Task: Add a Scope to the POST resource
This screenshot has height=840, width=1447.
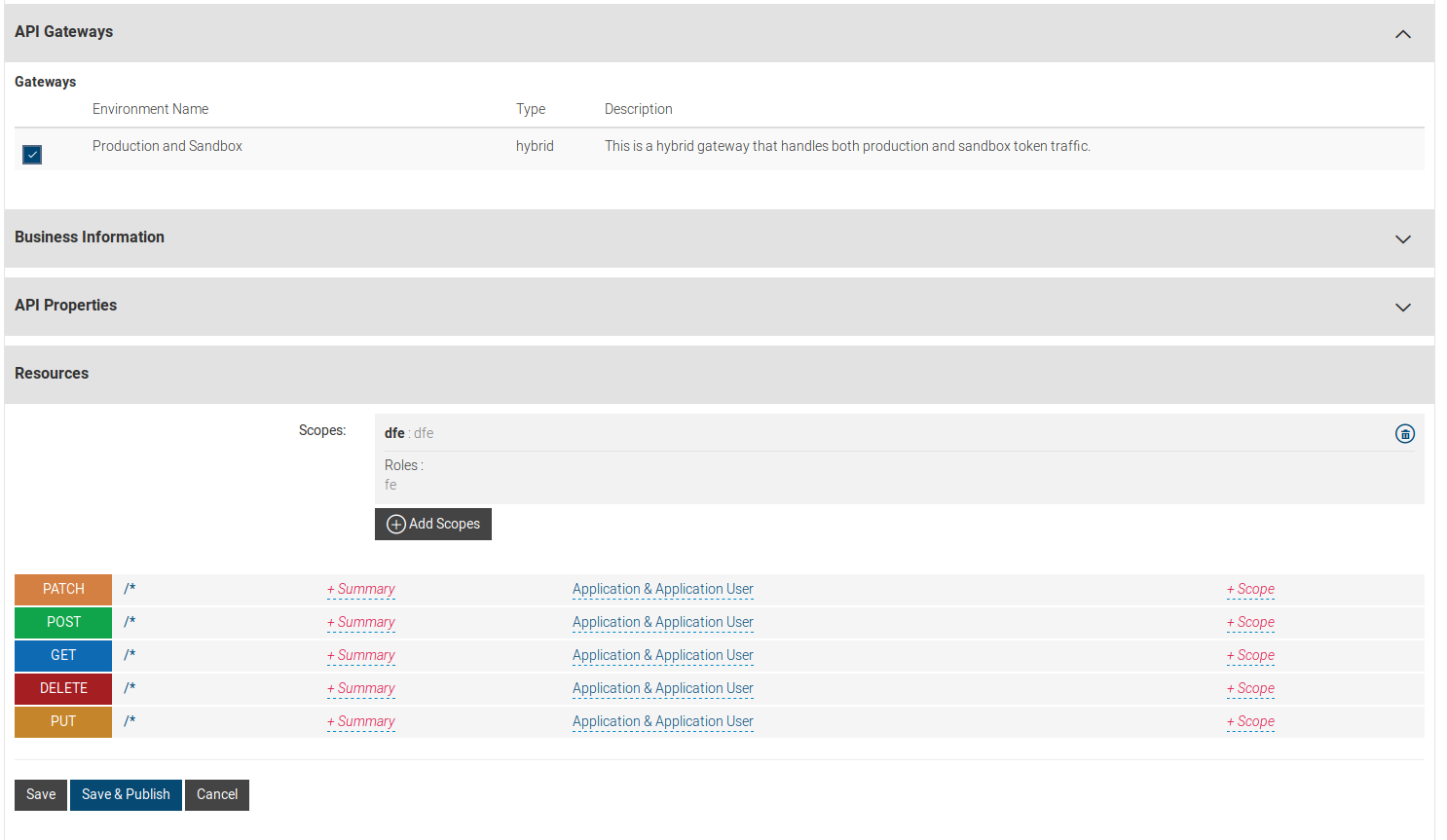Action: point(1250,621)
